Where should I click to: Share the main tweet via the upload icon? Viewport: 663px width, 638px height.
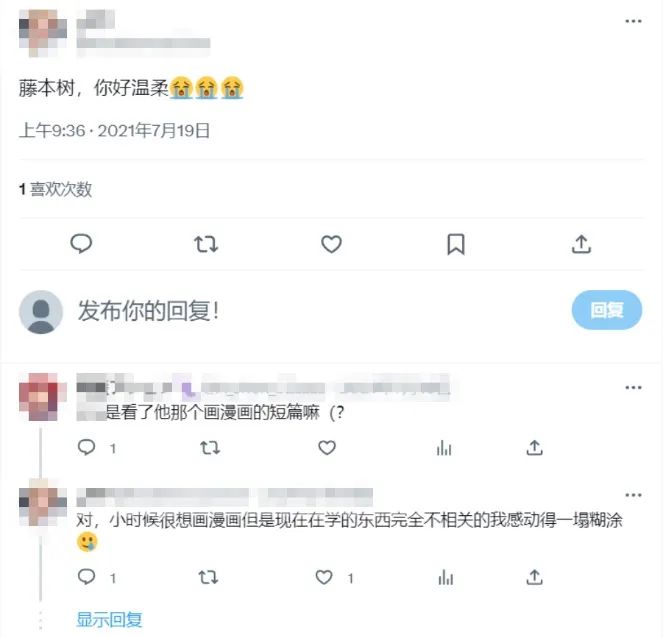[x=581, y=244]
